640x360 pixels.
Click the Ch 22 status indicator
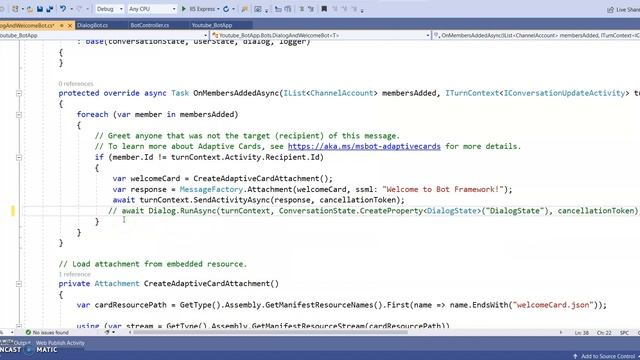604,333
